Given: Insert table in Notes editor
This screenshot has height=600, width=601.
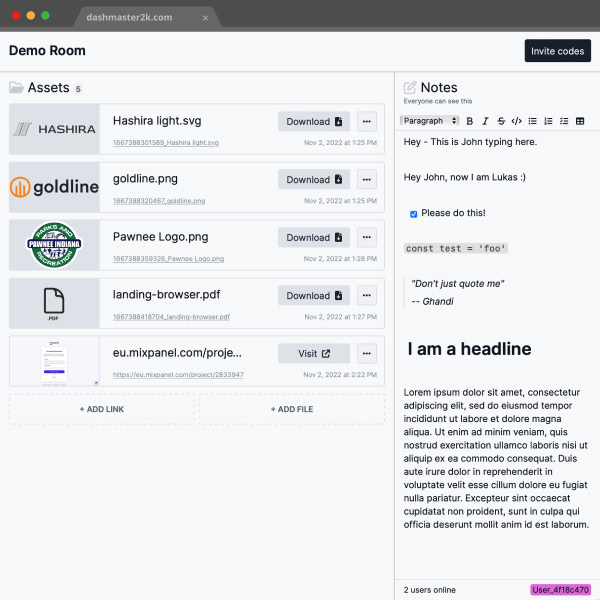Looking at the screenshot, I should (580, 121).
